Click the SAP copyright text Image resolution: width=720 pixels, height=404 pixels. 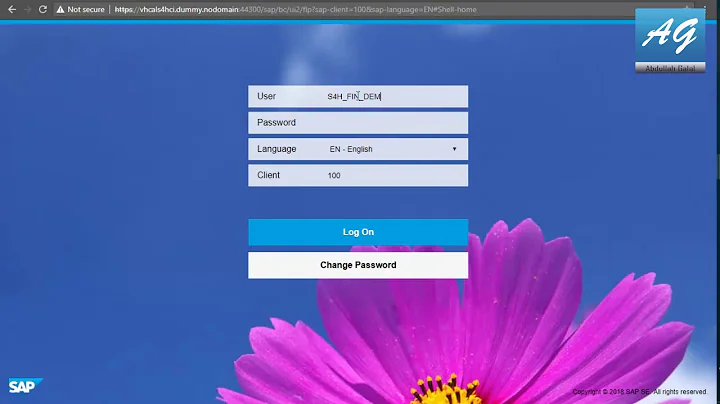pos(640,392)
